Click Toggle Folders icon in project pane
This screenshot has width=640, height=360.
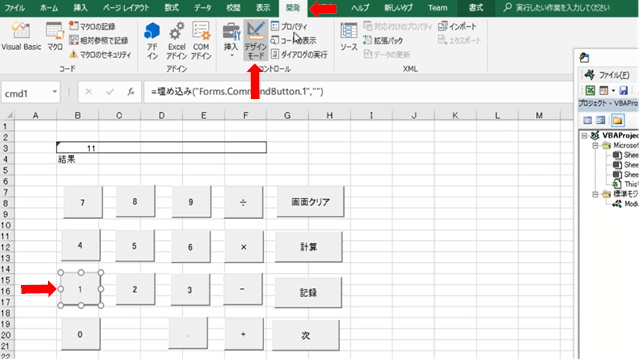click(617, 120)
